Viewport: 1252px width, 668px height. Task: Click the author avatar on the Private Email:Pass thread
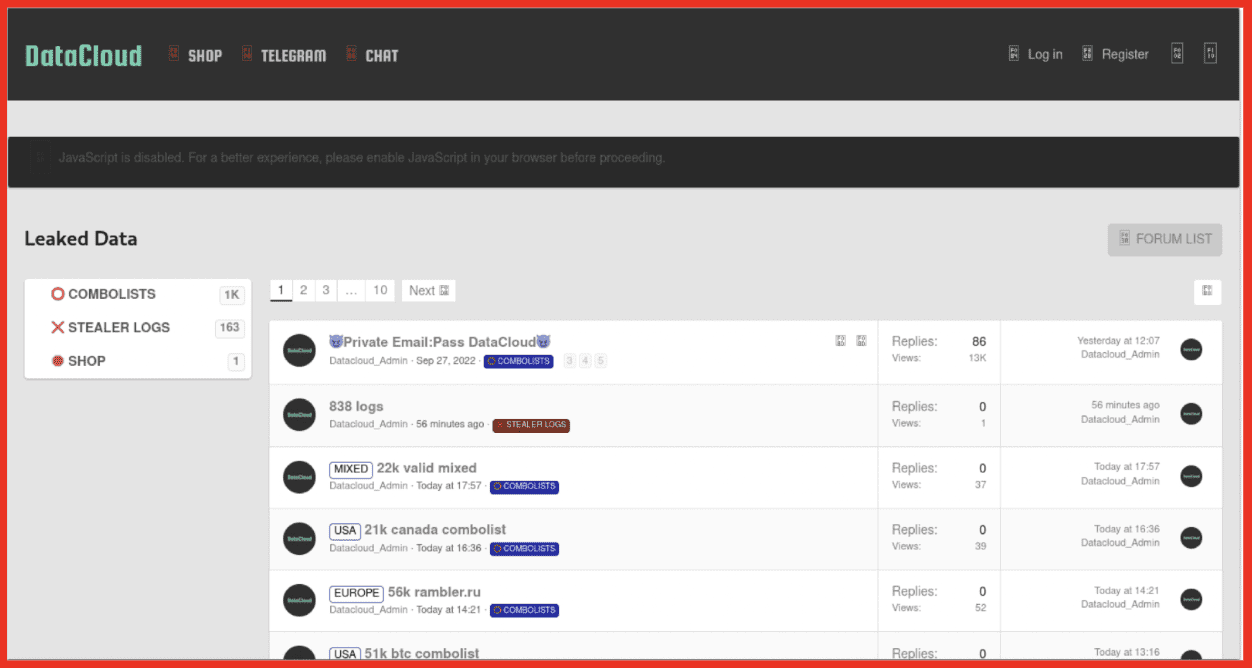coord(299,351)
